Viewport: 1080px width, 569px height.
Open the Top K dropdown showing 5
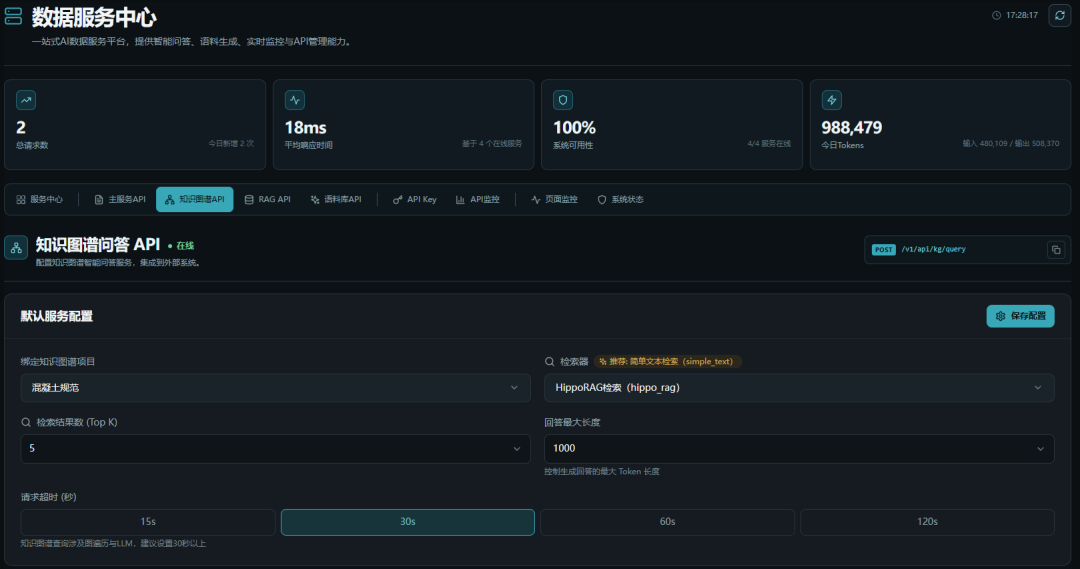(x=276, y=448)
